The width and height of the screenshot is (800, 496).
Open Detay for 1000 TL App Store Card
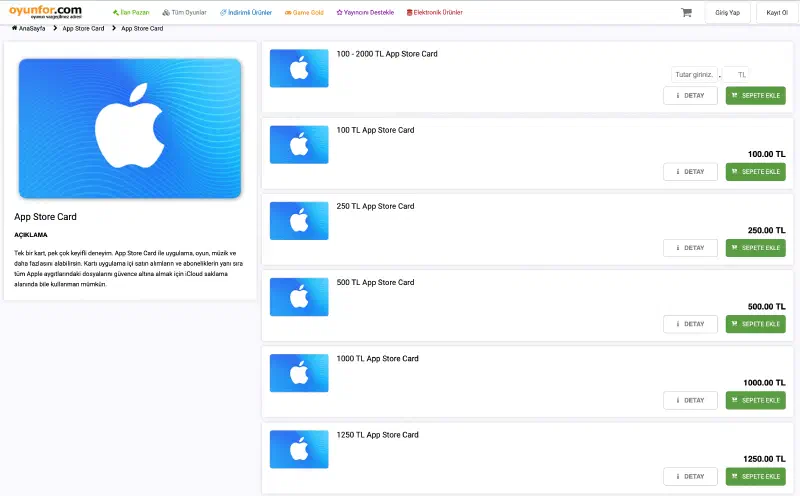690,400
